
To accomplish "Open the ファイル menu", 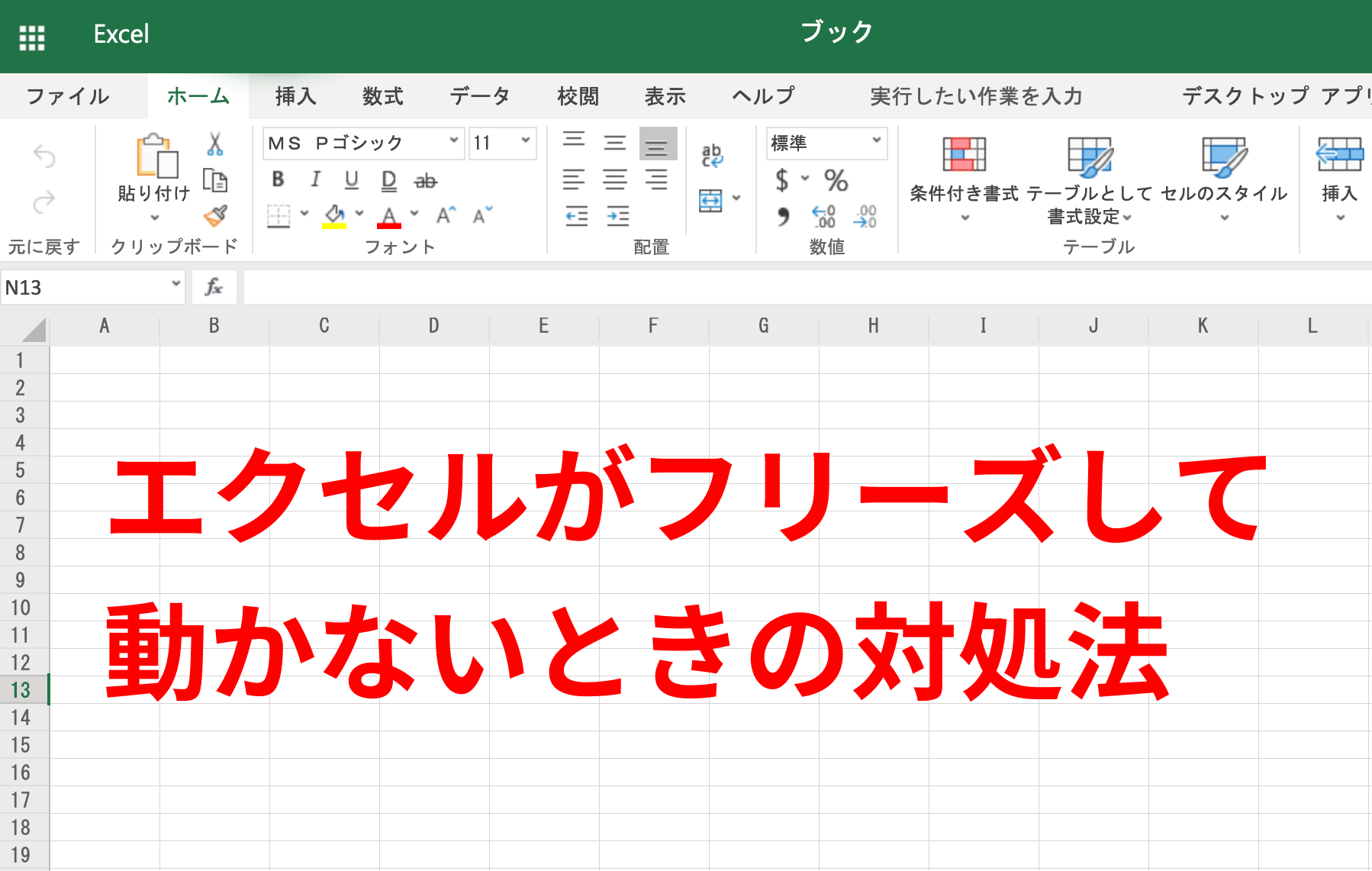I will coord(67,96).
